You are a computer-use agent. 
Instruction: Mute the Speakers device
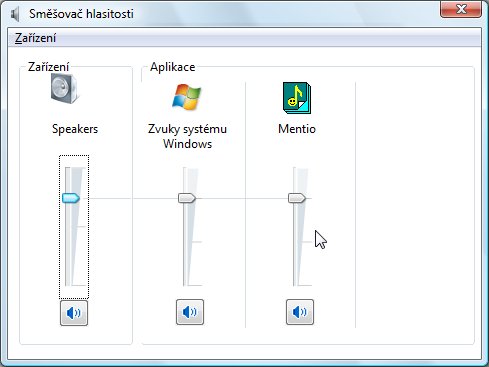pyautogui.click(x=74, y=313)
